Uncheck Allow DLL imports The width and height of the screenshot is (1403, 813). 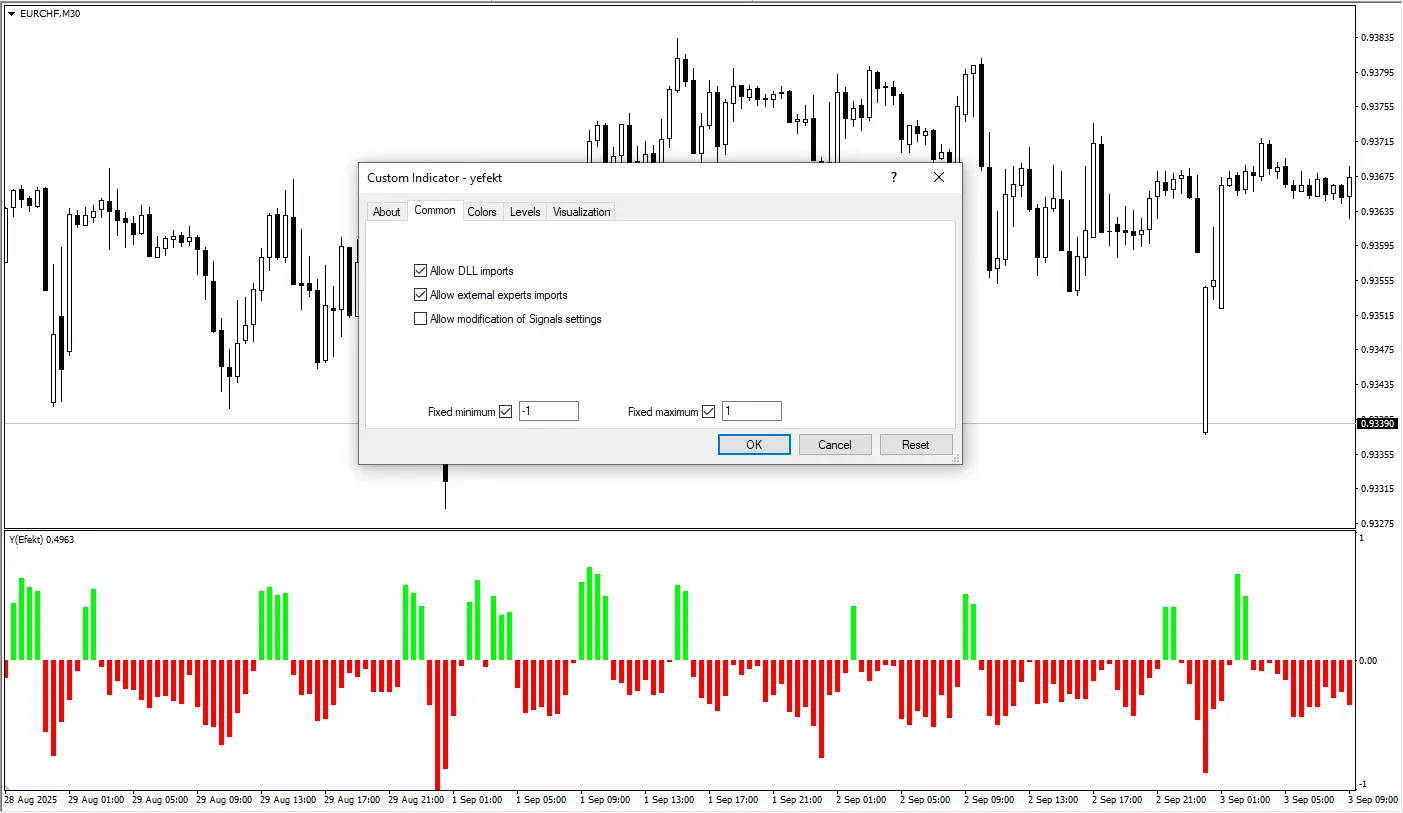pos(420,271)
